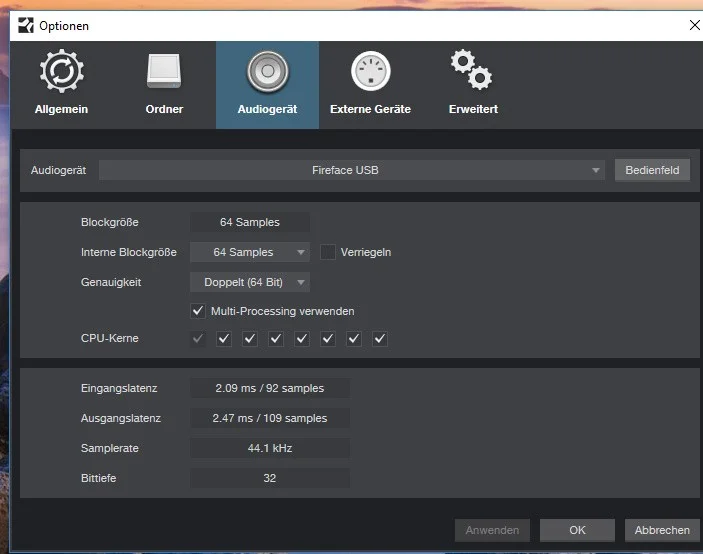Click the arrow of the Audiogerät dropdown
The height and width of the screenshot is (554, 703).
595,170
